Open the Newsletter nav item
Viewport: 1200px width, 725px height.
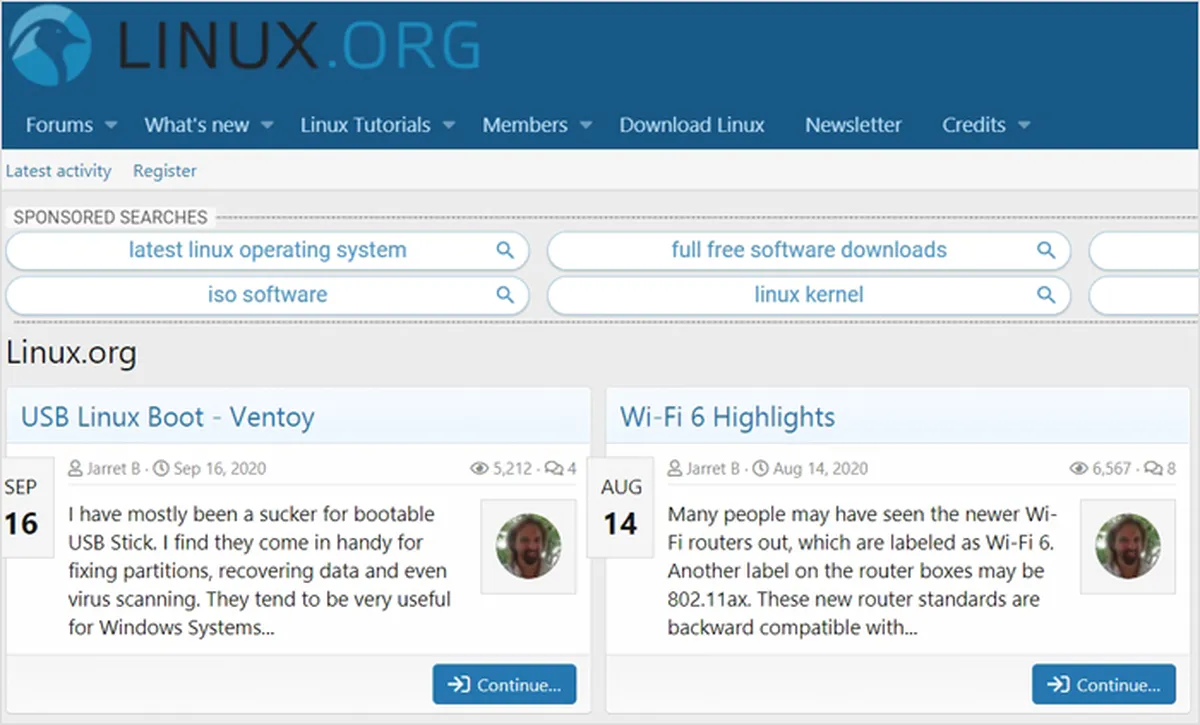pyautogui.click(x=853, y=125)
